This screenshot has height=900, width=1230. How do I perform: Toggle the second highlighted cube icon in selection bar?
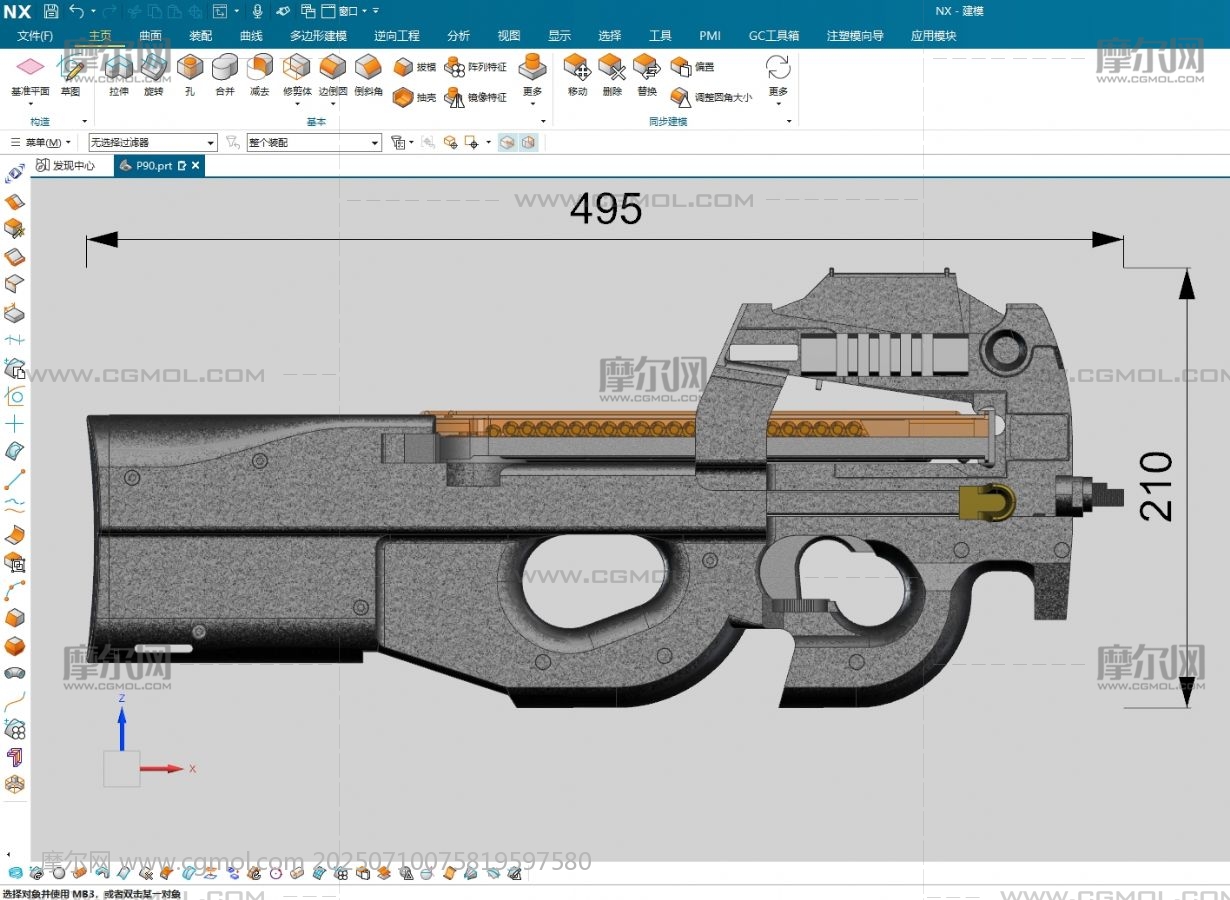click(528, 142)
